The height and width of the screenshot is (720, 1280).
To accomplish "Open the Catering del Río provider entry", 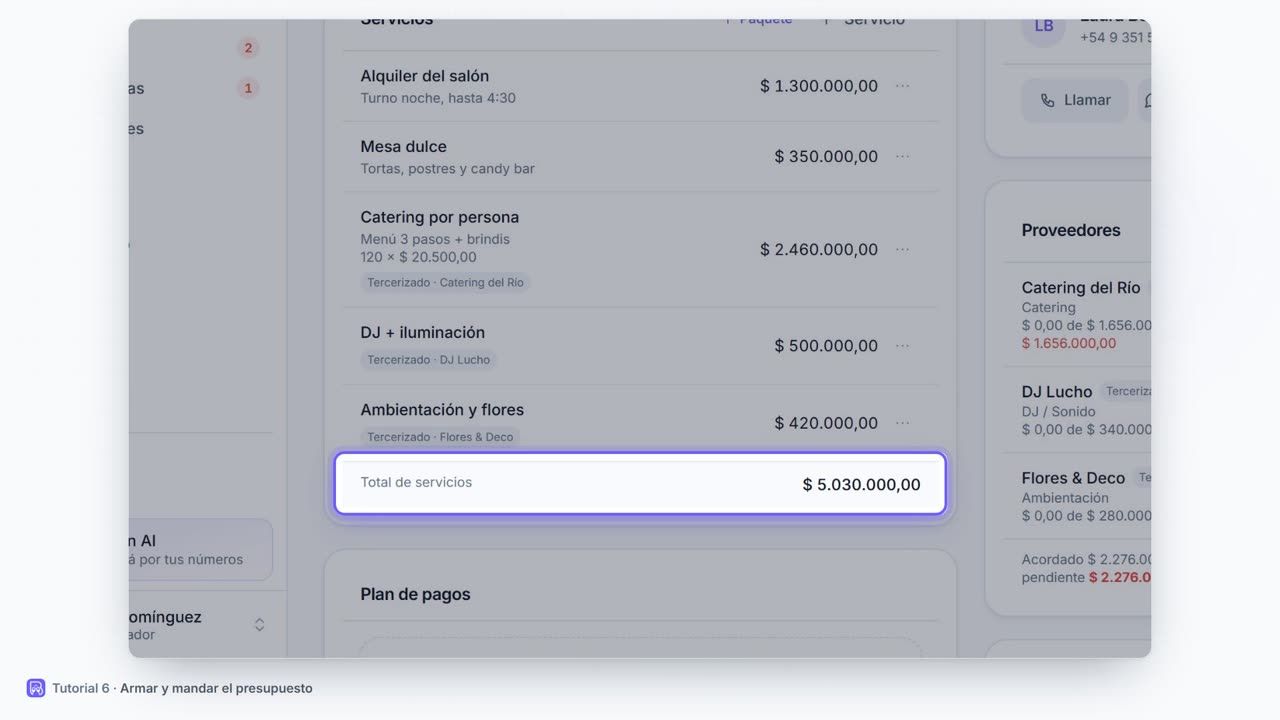I will click(x=1077, y=315).
